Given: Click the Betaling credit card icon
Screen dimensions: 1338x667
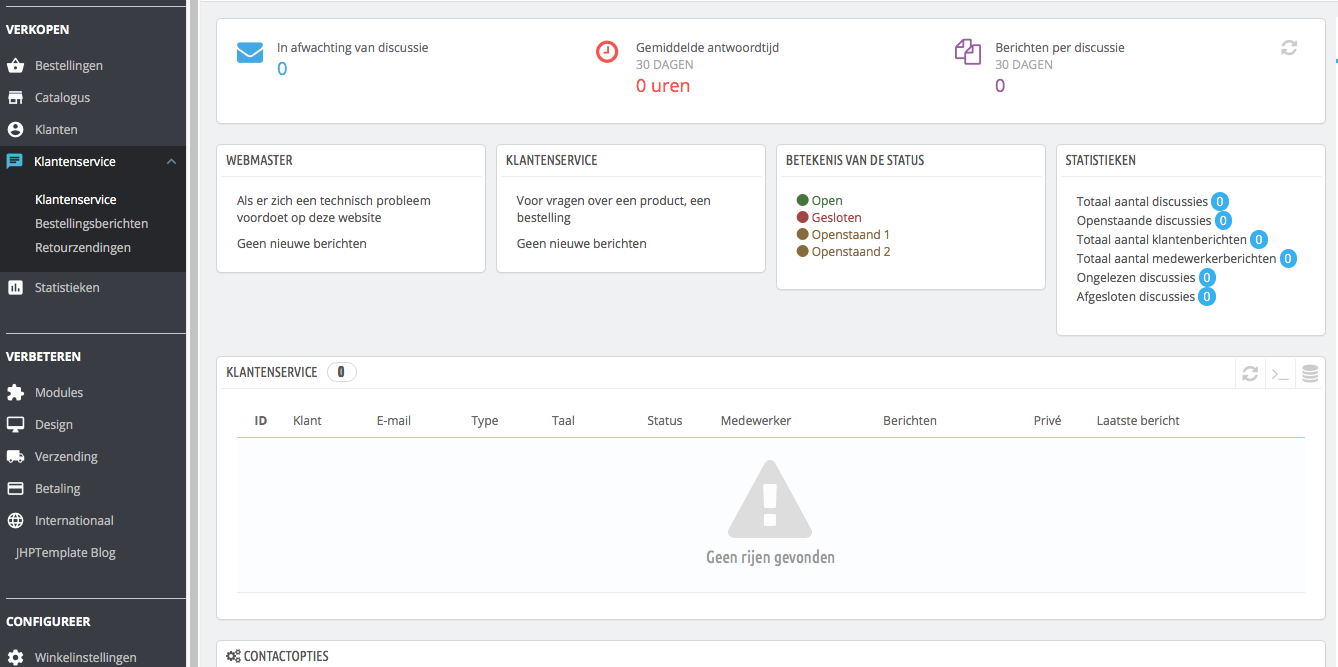Looking at the screenshot, I should tap(15, 489).
